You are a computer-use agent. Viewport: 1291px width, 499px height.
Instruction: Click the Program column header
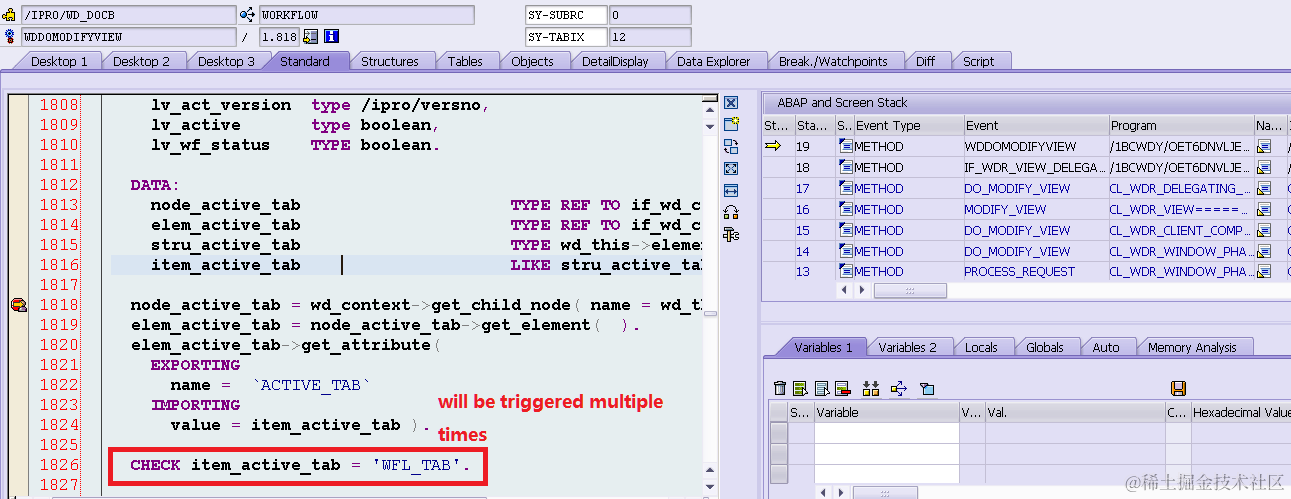pos(1181,125)
